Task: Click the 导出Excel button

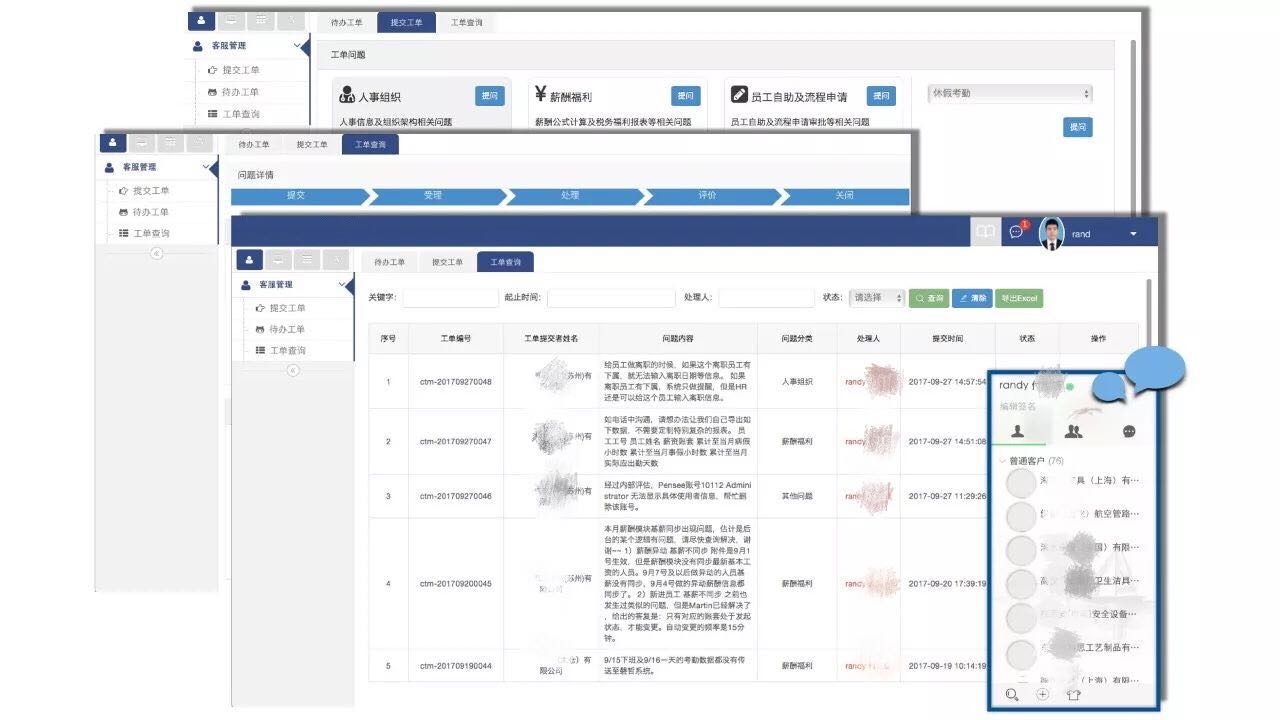Action: pyautogui.click(x=1019, y=298)
